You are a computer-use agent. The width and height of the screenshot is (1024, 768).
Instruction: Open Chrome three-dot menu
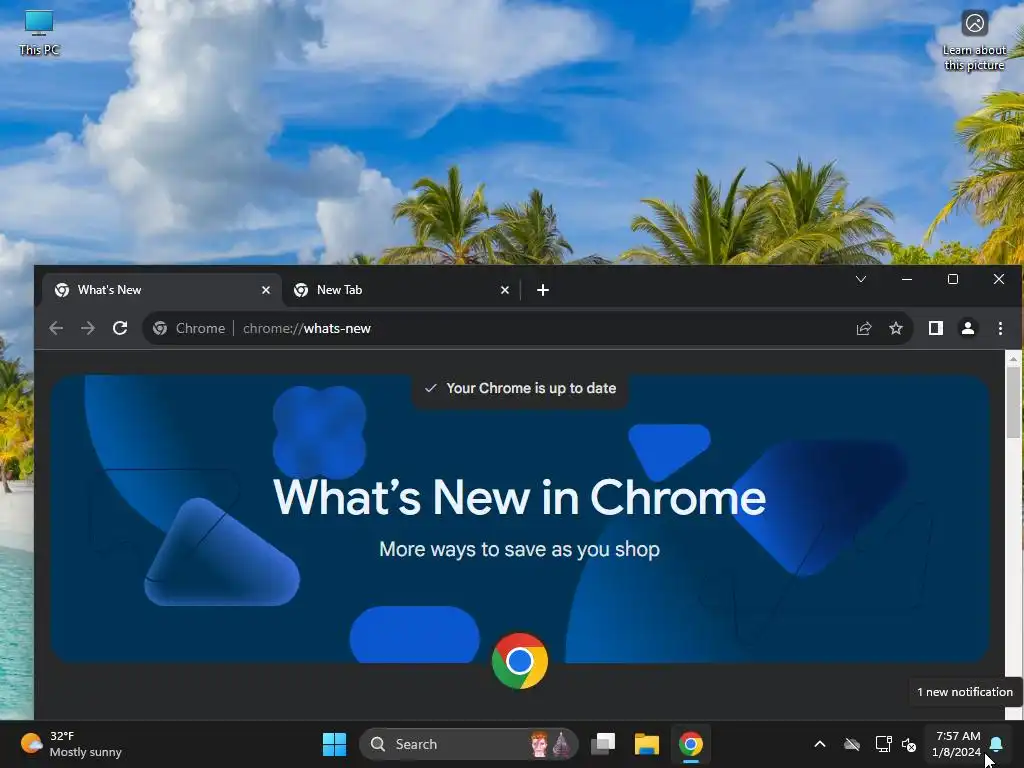point(1000,328)
